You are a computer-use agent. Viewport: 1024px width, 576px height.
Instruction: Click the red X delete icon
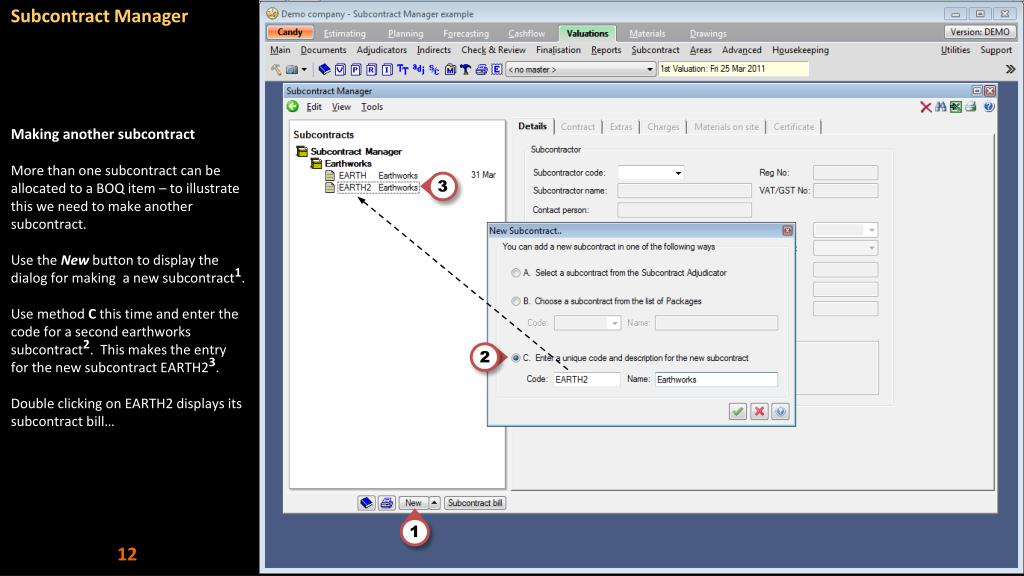tap(925, 107)
